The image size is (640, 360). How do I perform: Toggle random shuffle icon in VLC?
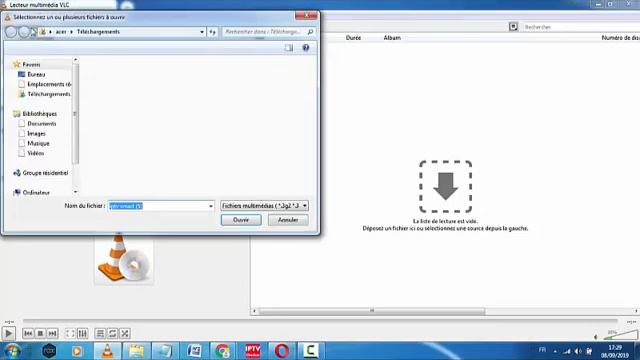pyautogui.click(x=124, y=333)
